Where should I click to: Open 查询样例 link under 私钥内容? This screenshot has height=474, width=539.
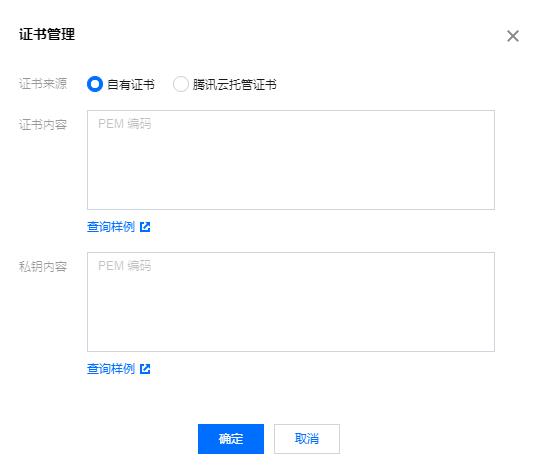(111, 369)
